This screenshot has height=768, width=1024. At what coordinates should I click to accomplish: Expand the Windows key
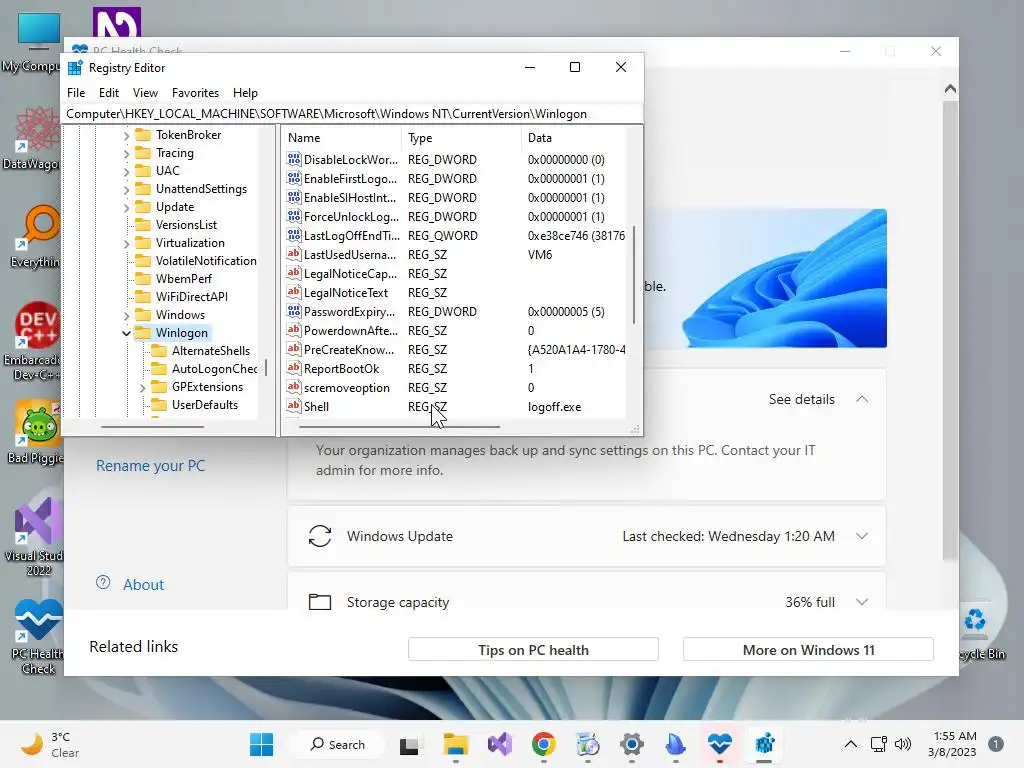click(126, 315)
